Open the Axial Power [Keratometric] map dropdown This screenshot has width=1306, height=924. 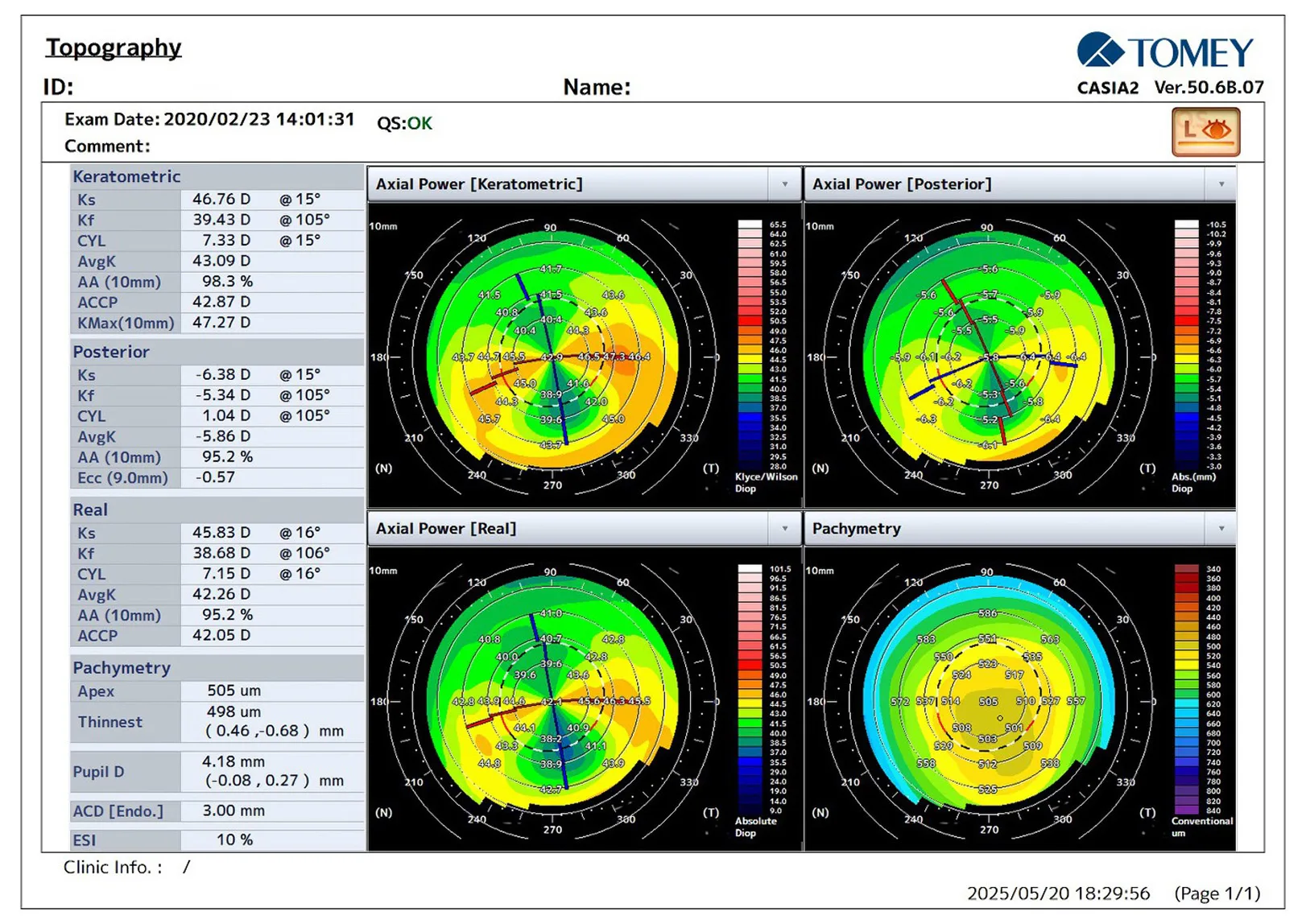(x=785, y=184)
